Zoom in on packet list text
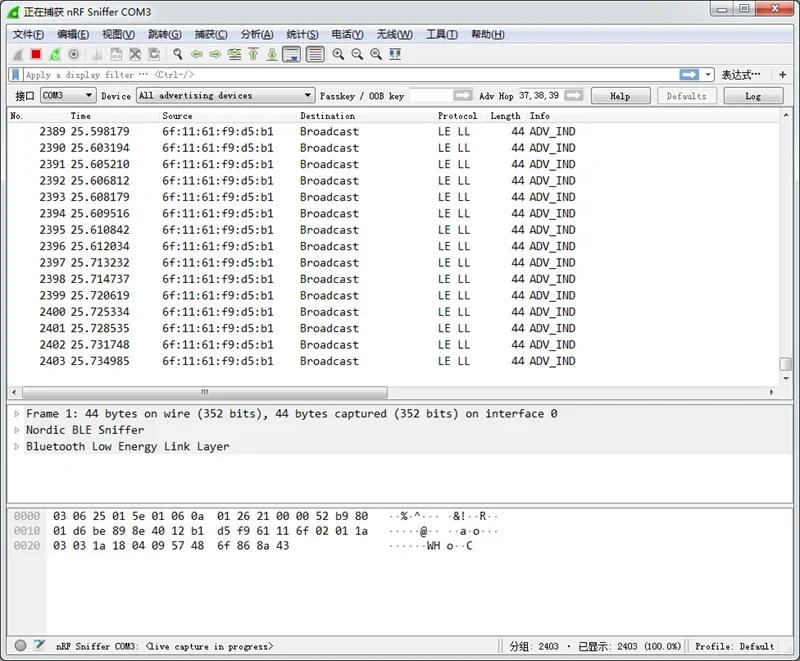 click(x=339, y=54)
